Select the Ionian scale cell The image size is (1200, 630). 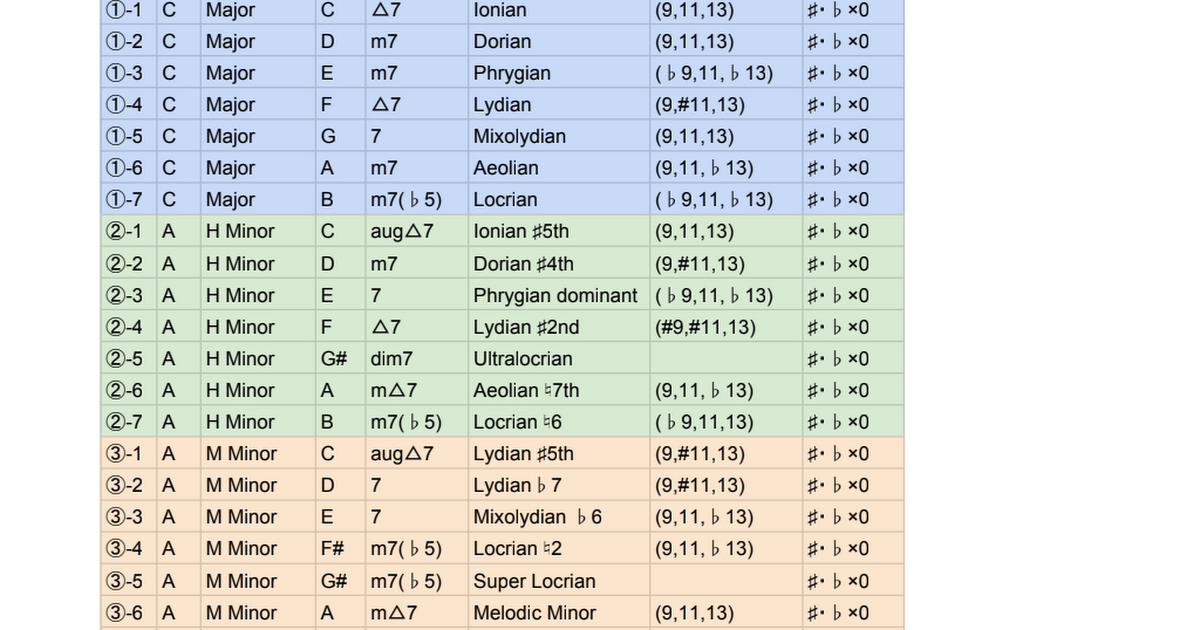[557, 10]
